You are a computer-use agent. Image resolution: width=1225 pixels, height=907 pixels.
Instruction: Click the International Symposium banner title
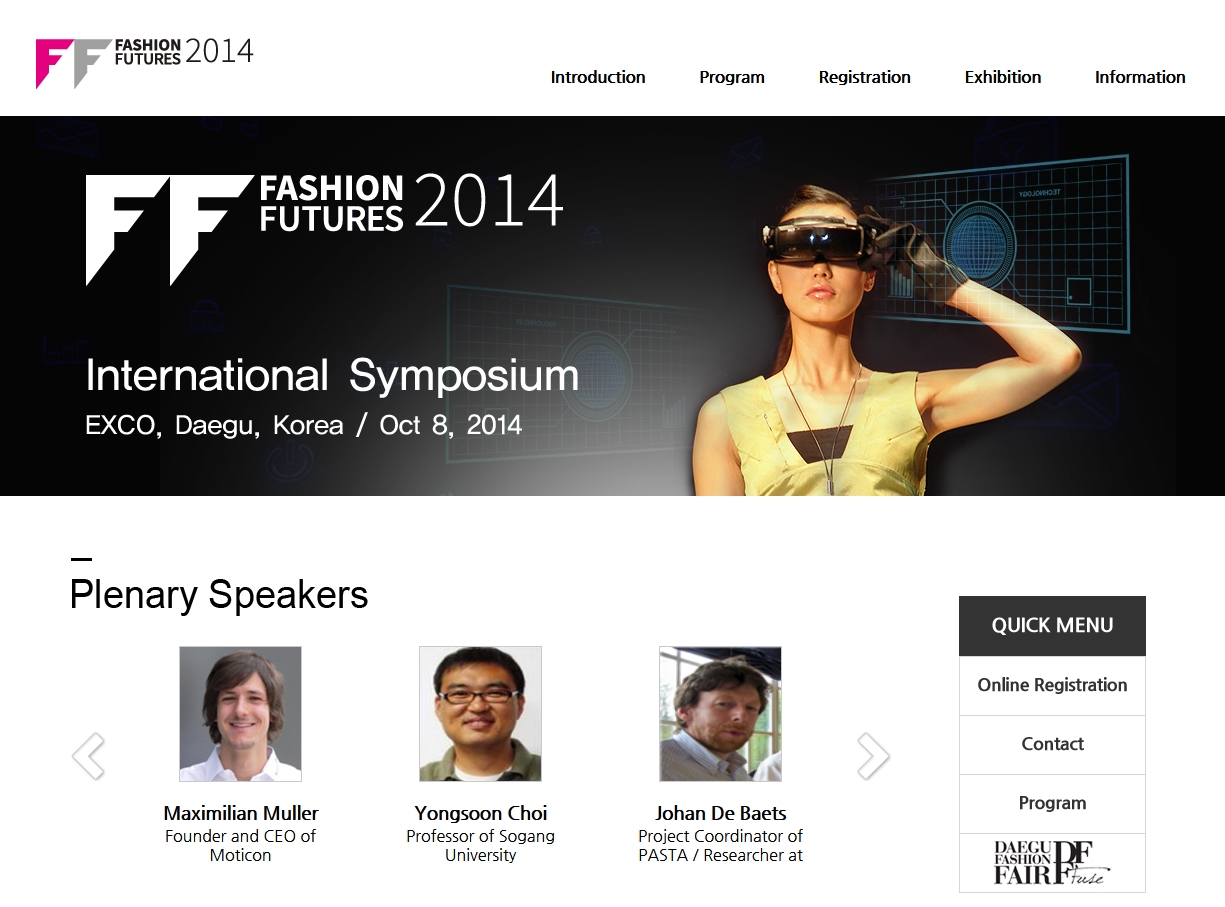tap(332, 375)
